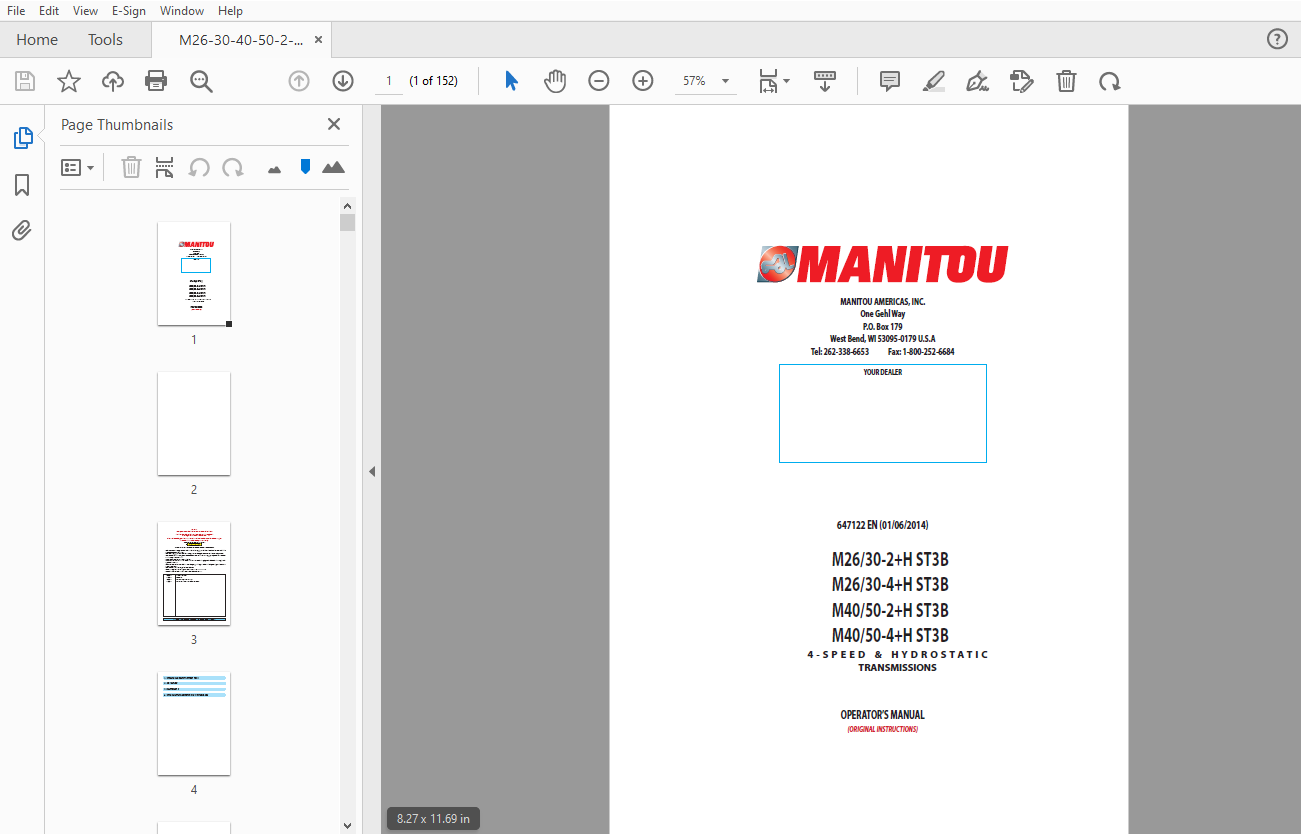Go to previous page arrow
Viewport: 1301px width, 834px height.
[299, 81]
